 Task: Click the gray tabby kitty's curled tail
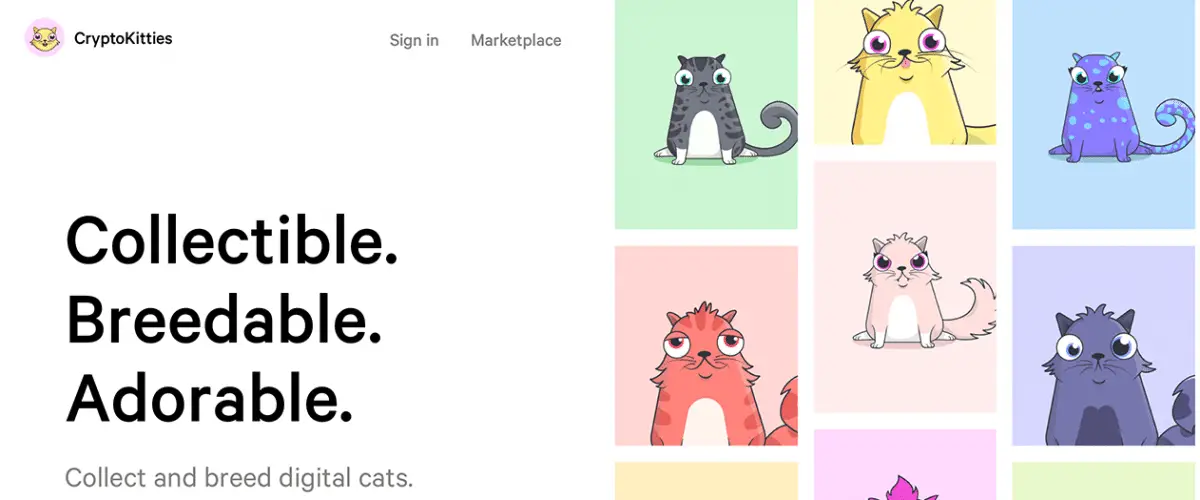pyautogui.click(x=776, y=128)
